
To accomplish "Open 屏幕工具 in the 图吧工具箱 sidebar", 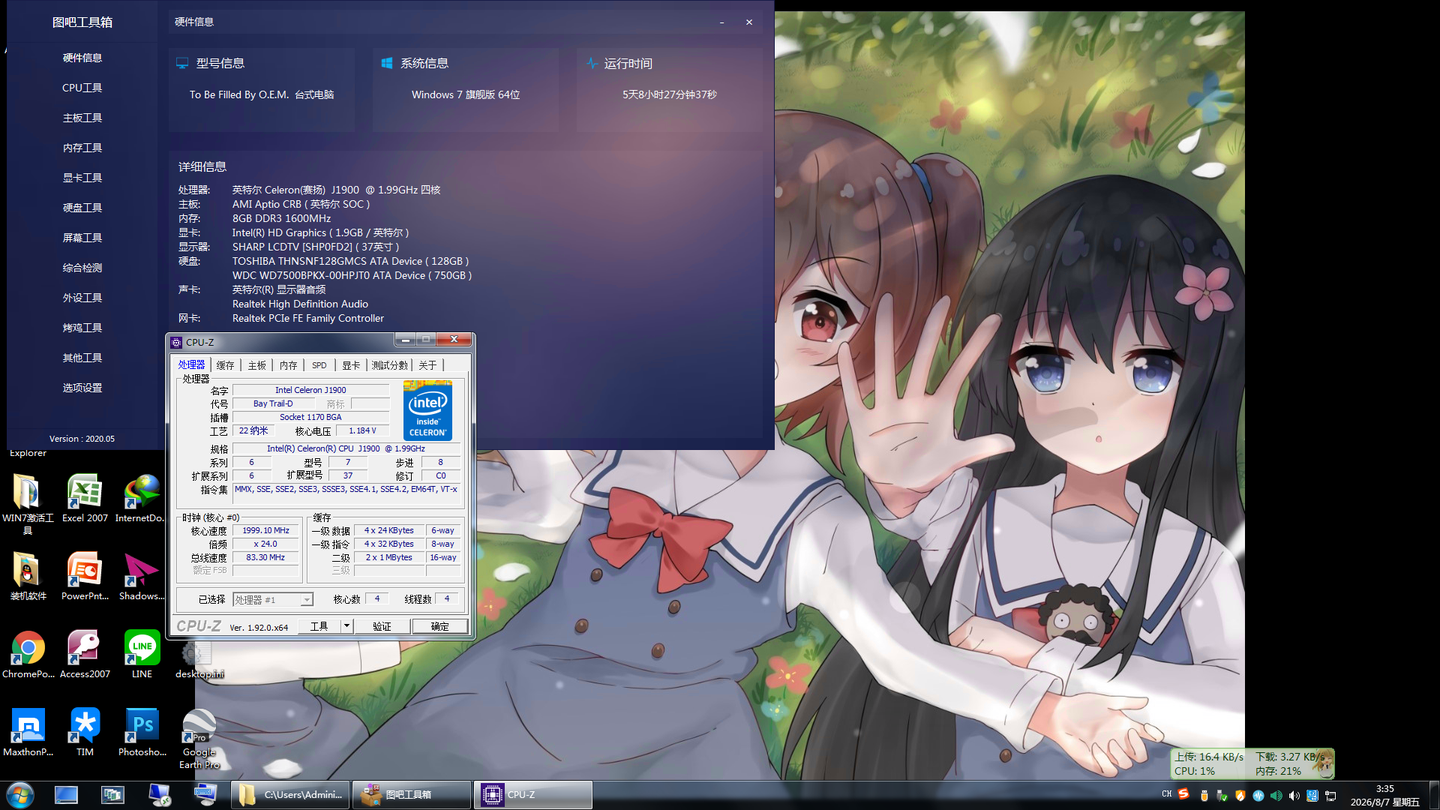I will tap(82, 238).
